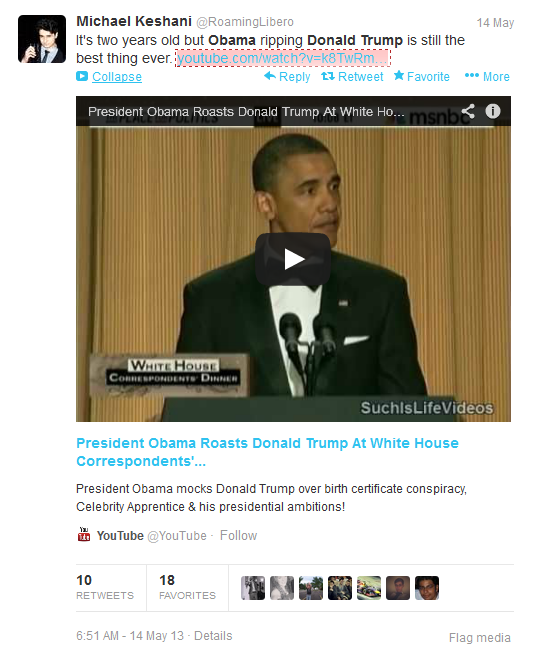
Task: Click the video share icon
Action: click(468, 111)
